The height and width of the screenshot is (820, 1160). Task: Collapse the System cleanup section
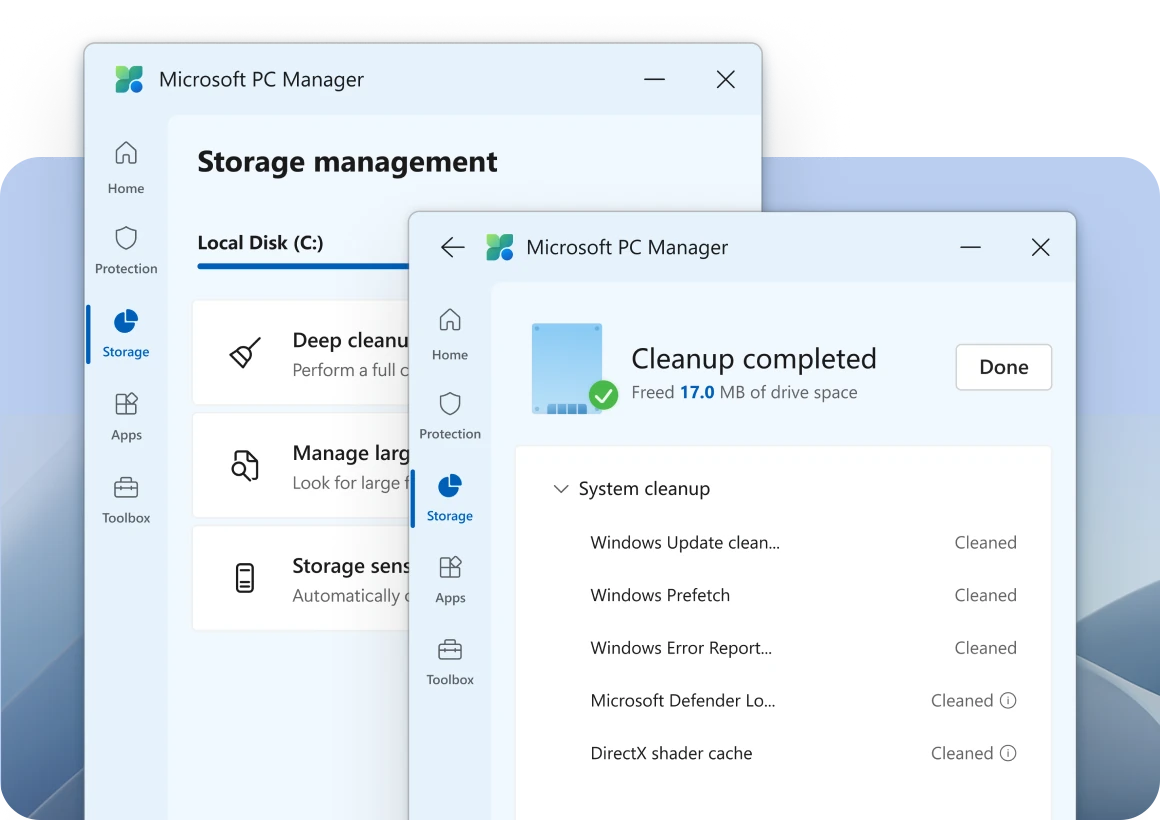[561, 489]
